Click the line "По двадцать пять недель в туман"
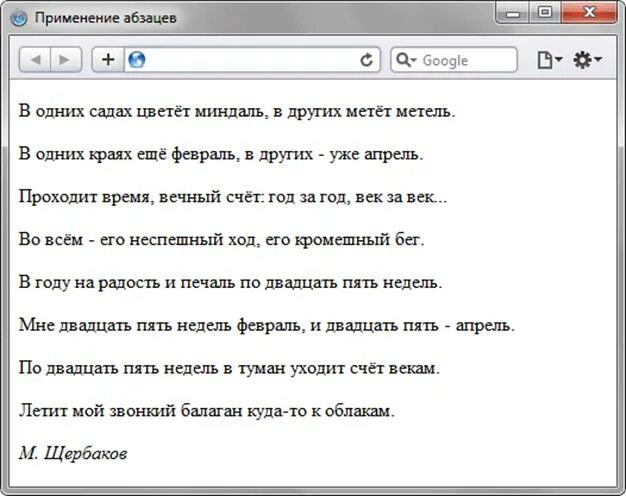The height and width of the screenshot is (496, 626). (229, 368)
